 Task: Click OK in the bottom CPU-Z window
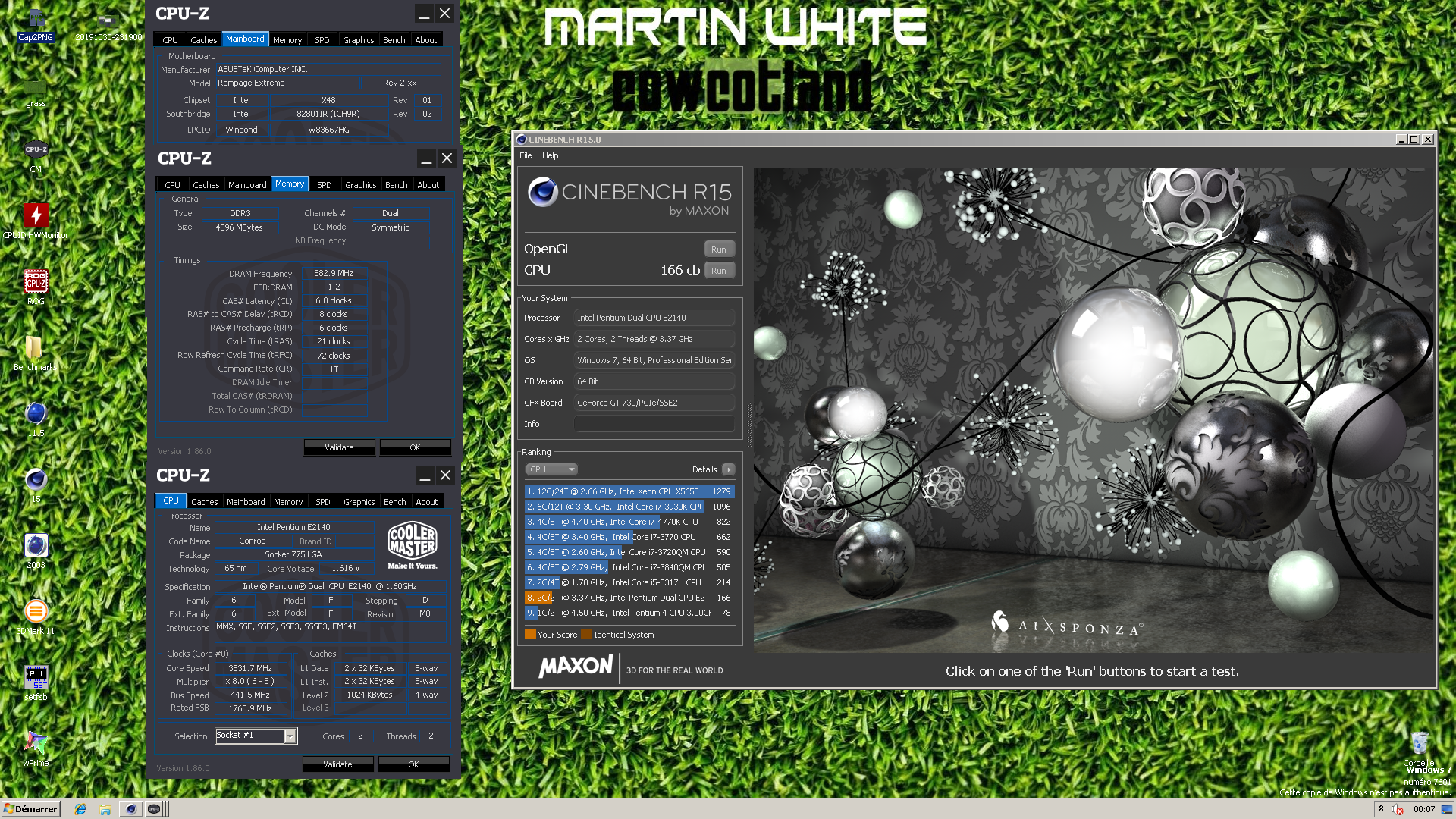point(413,764)
